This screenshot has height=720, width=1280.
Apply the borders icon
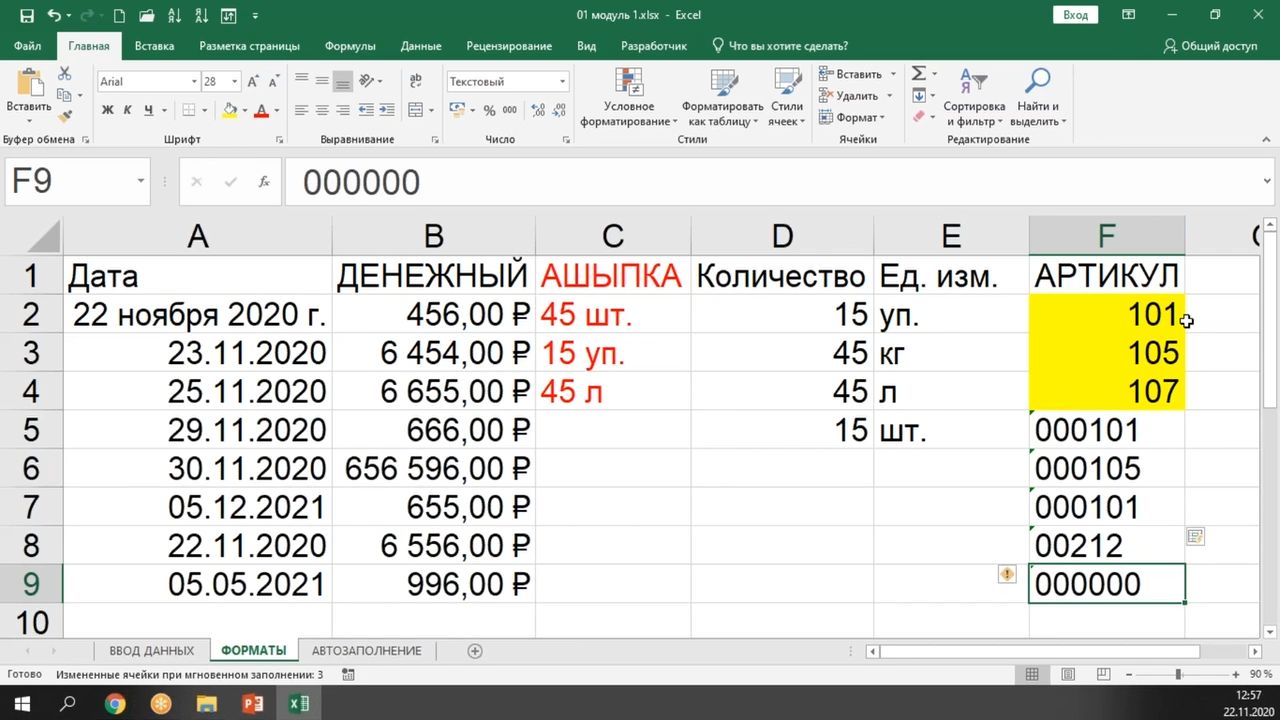coord(190,110)
